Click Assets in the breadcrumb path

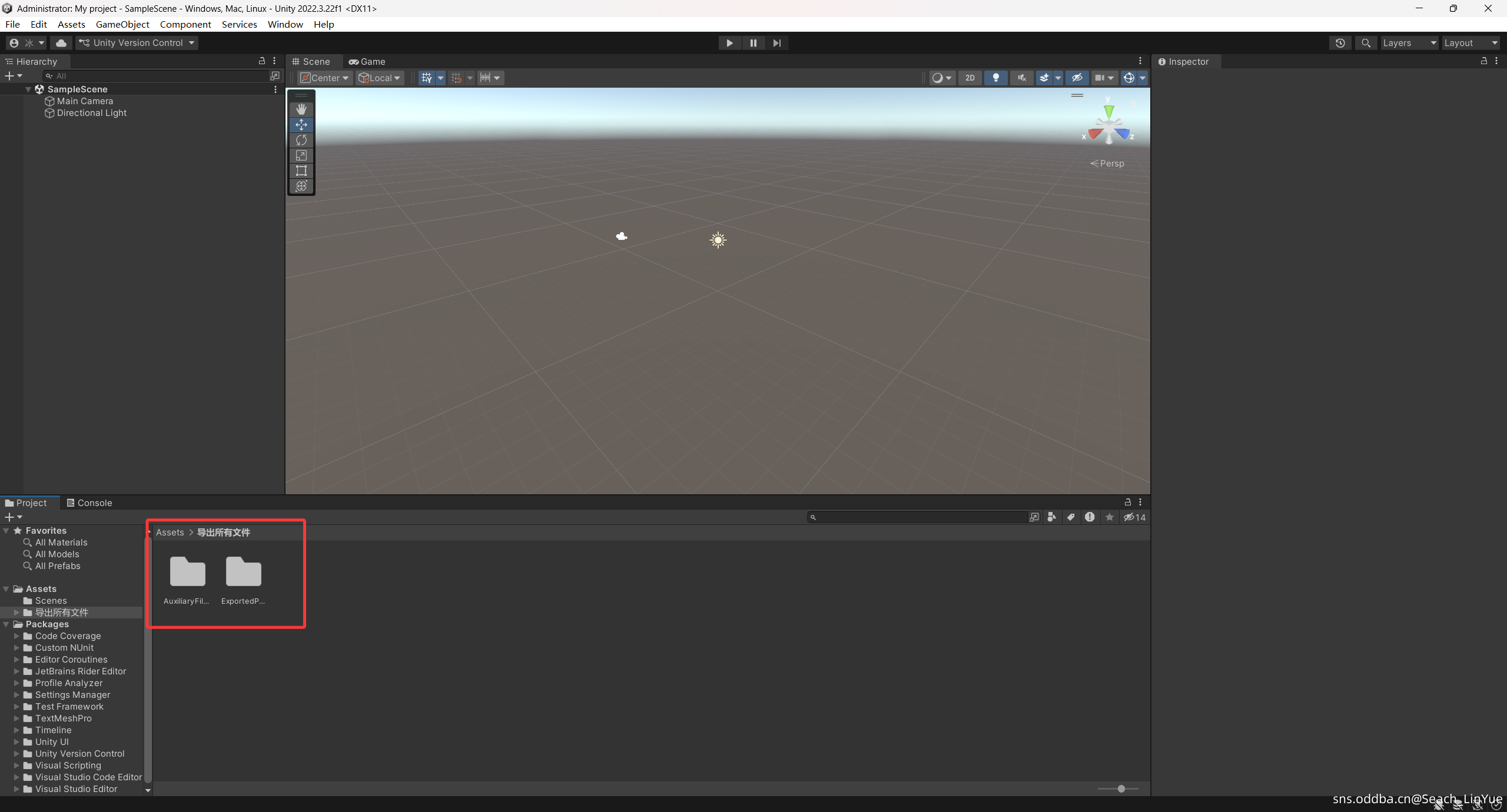click(x=170, y=533)
